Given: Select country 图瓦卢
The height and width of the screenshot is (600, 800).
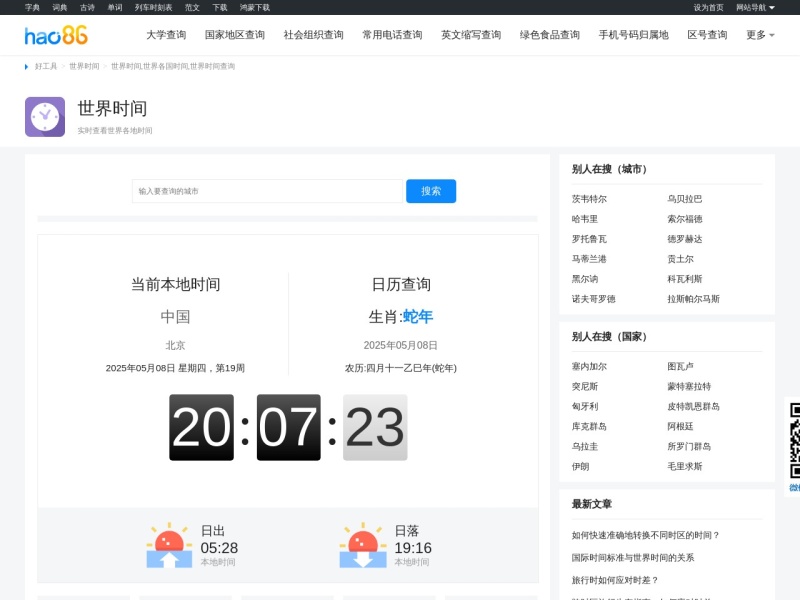Looking at the screenshot, I should click(x=680, y=366).
